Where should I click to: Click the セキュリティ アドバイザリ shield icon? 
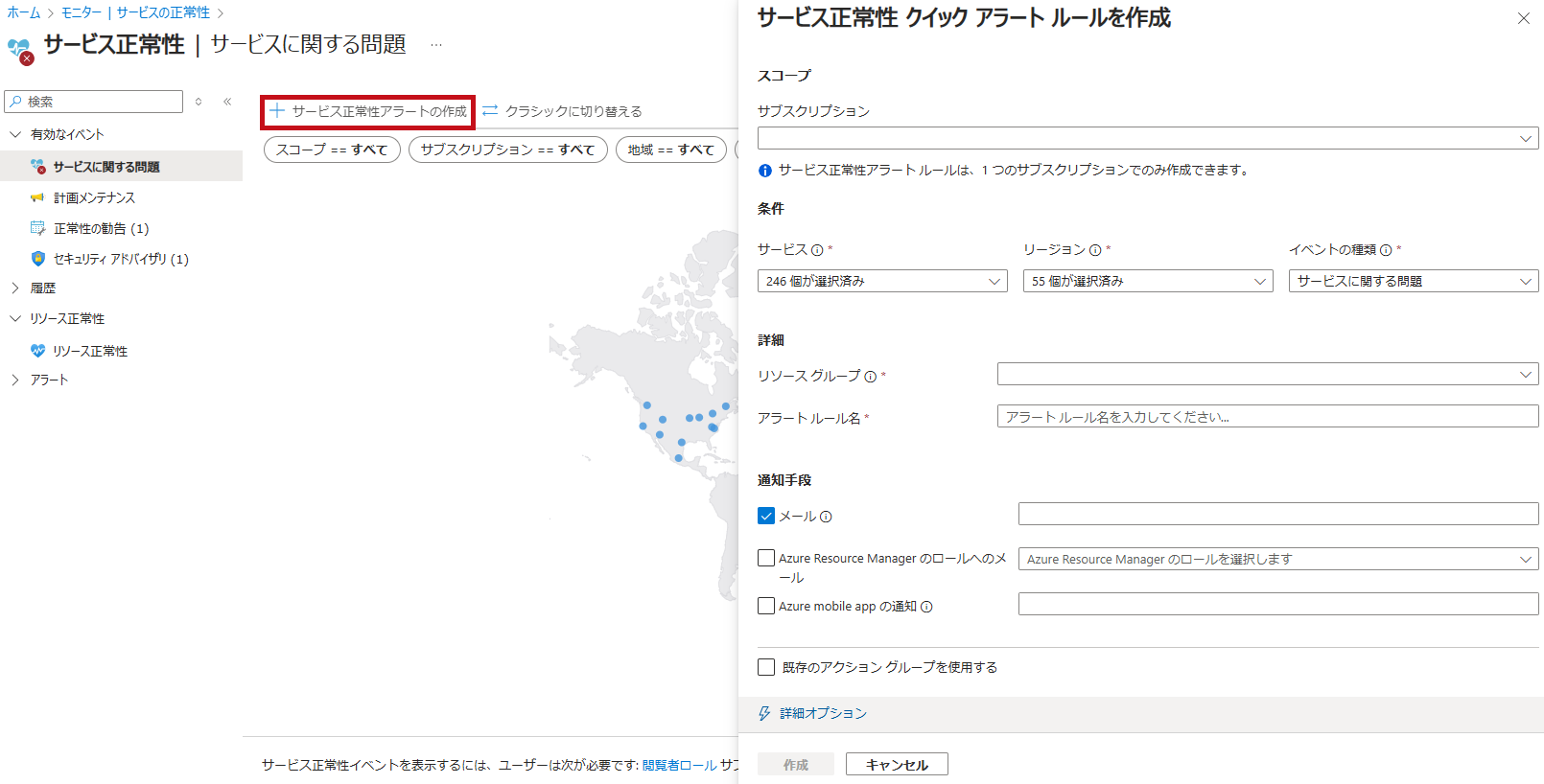tap(37, 259)
